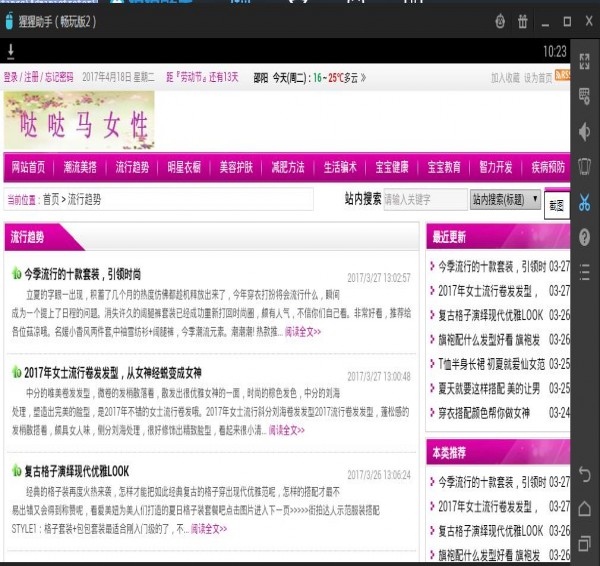Click the 登录 link

[x=11, y=77]
